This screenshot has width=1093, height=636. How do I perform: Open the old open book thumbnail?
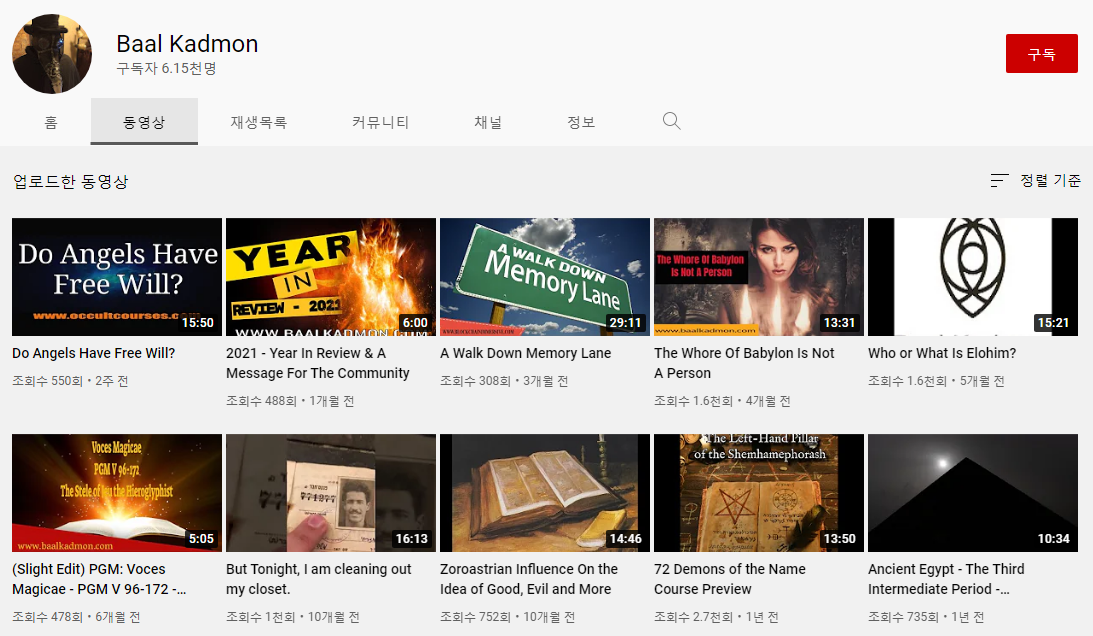545,493
